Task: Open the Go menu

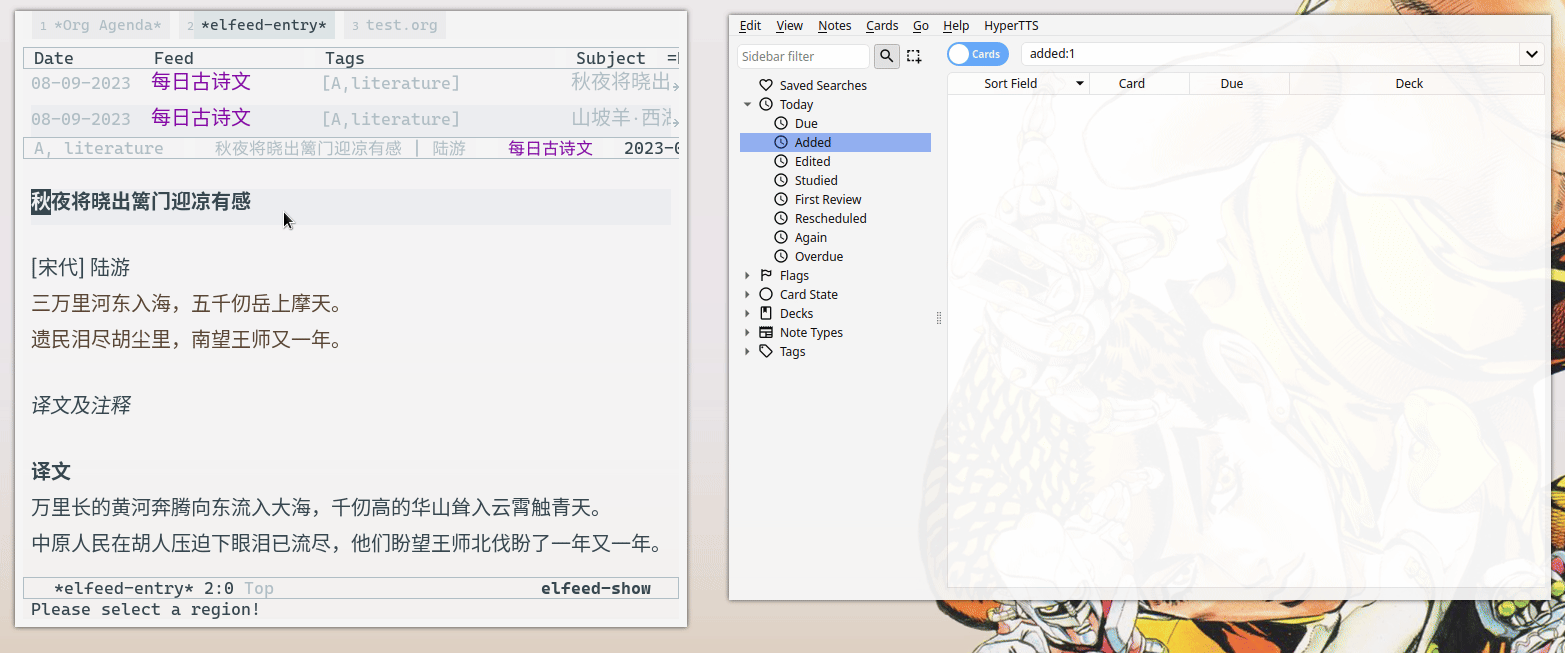Action: pyautogui.click(x=920, y=25)
